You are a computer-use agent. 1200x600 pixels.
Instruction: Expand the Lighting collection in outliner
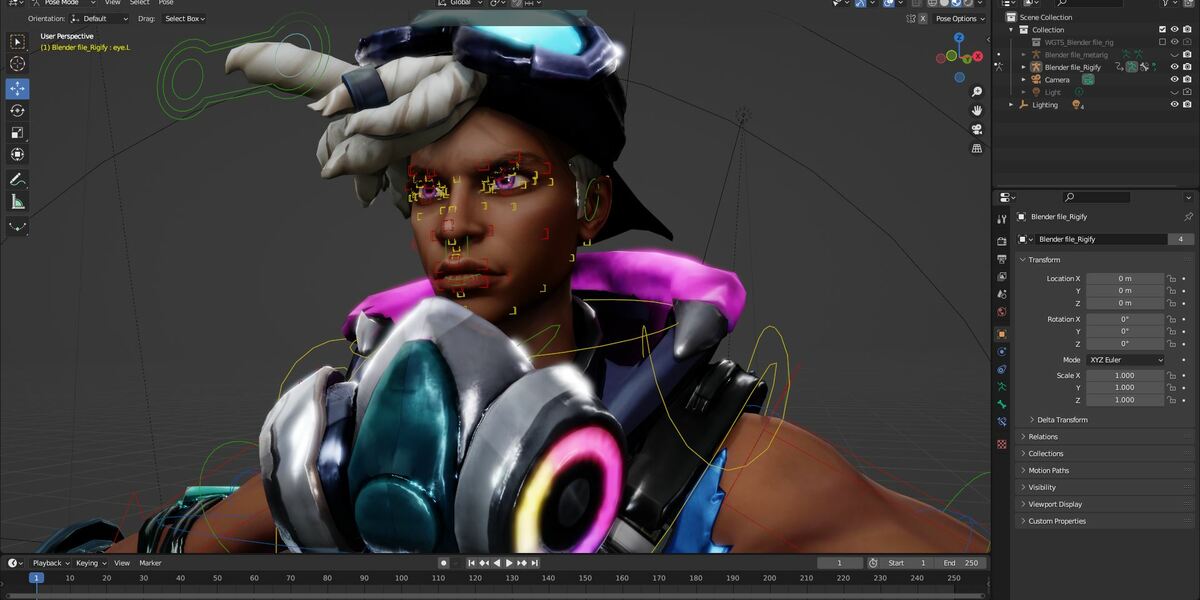[x=1011, y=105]
